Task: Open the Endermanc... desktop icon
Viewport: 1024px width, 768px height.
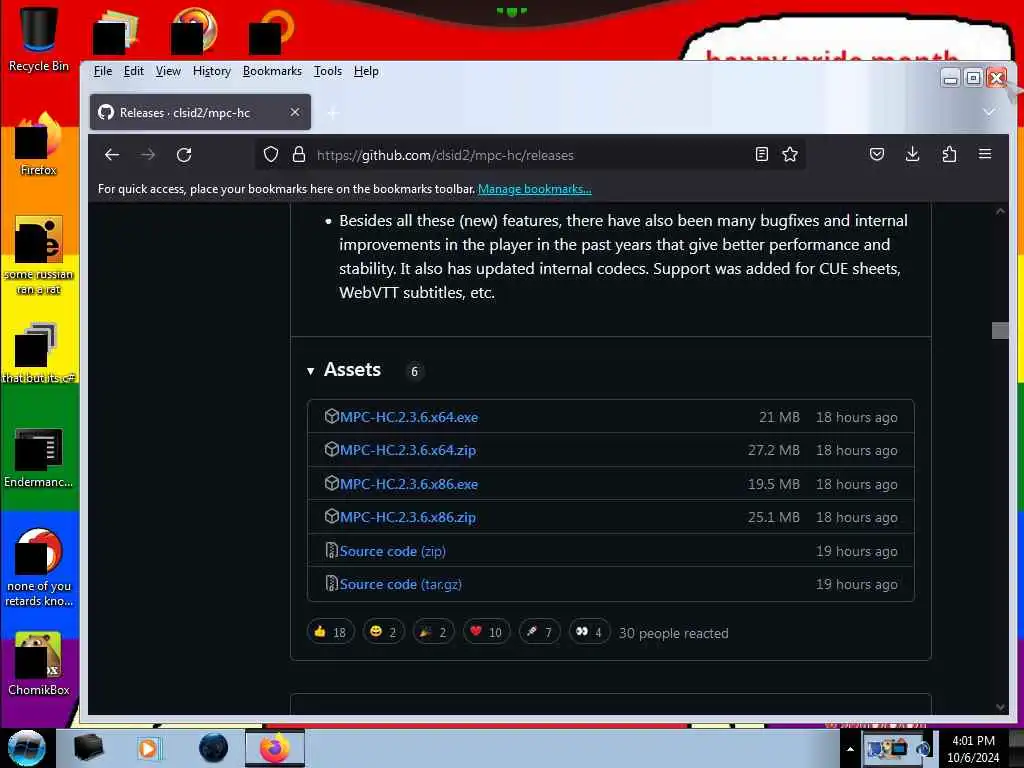Action: coord(39,457)
